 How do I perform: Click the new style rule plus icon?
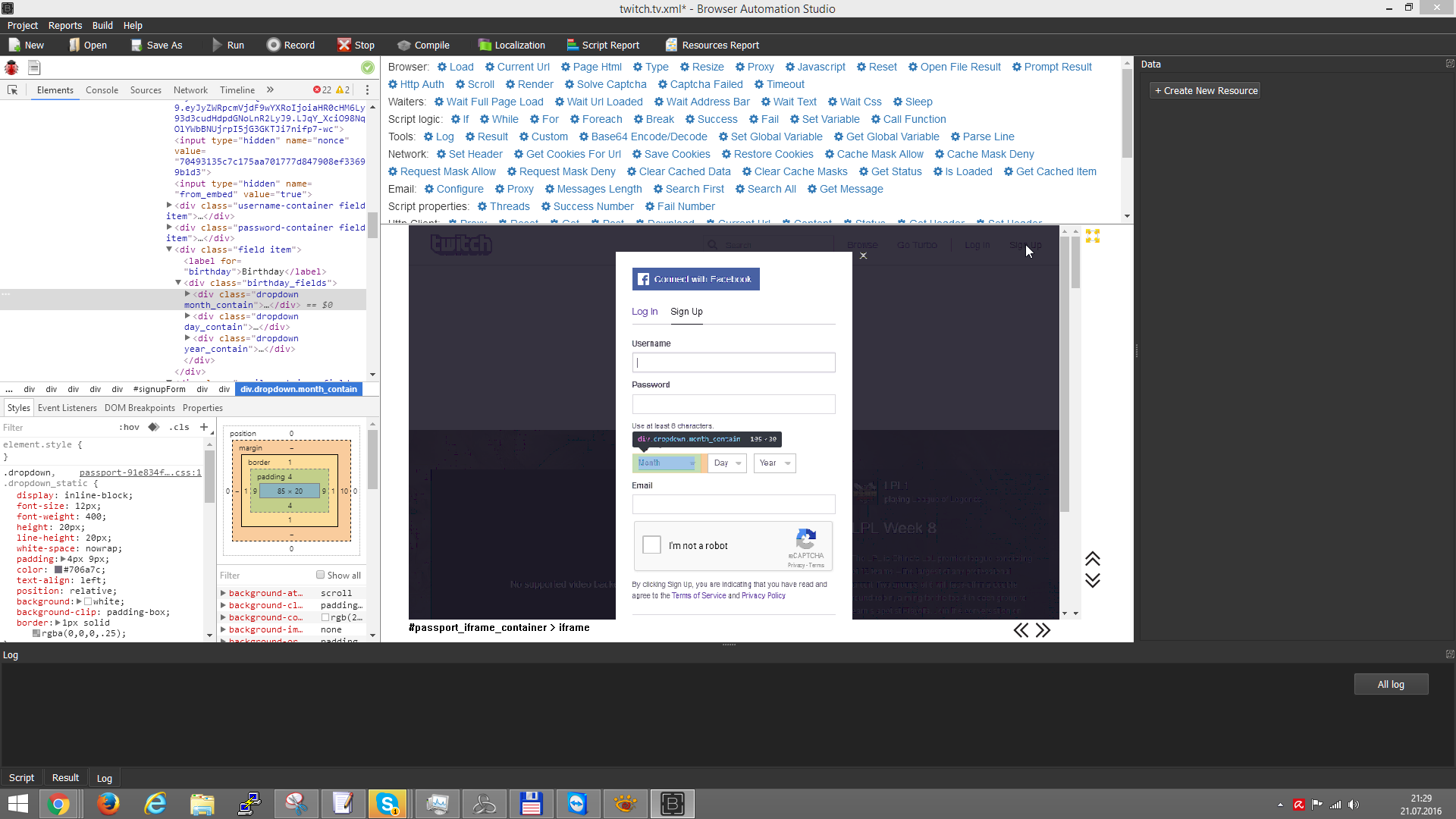point(204,427)
